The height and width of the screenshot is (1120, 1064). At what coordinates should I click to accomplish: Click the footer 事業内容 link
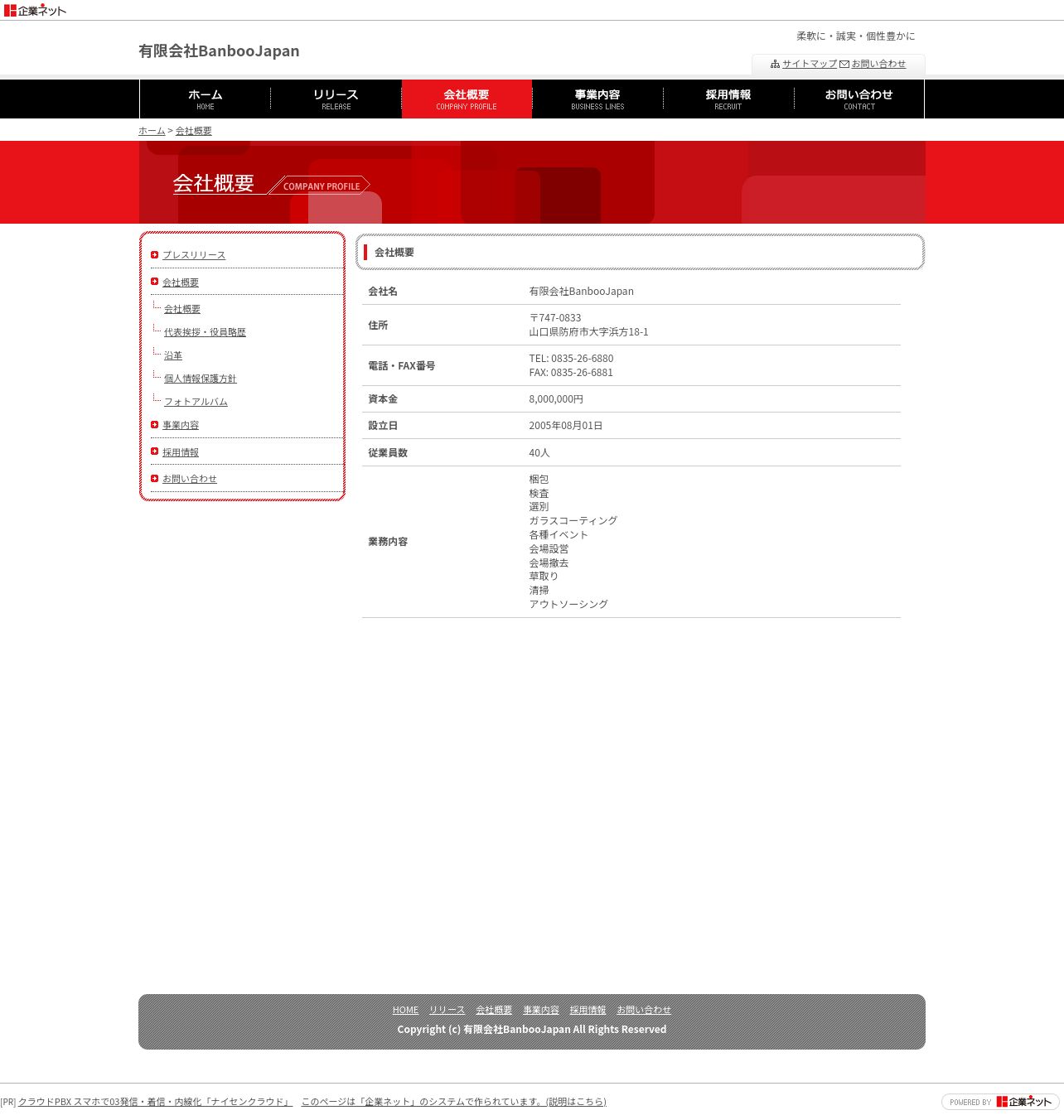pos(541,1010)
